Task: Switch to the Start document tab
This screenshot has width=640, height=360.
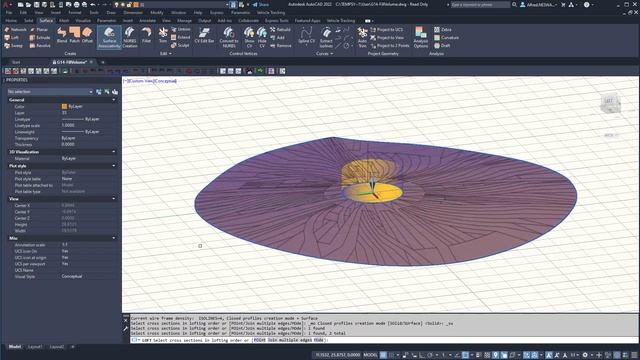Action: coord(16,62)
